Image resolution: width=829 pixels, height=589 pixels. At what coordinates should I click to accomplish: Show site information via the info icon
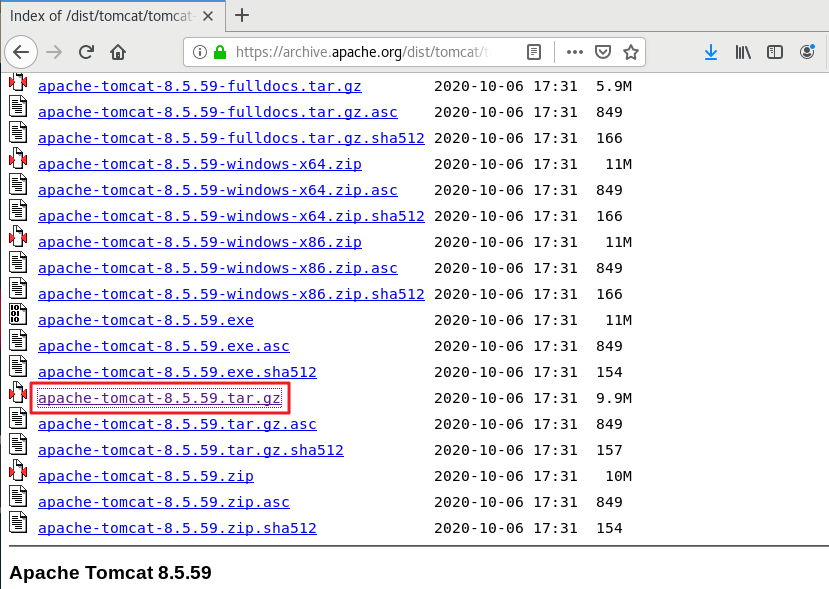coord(199,52)
